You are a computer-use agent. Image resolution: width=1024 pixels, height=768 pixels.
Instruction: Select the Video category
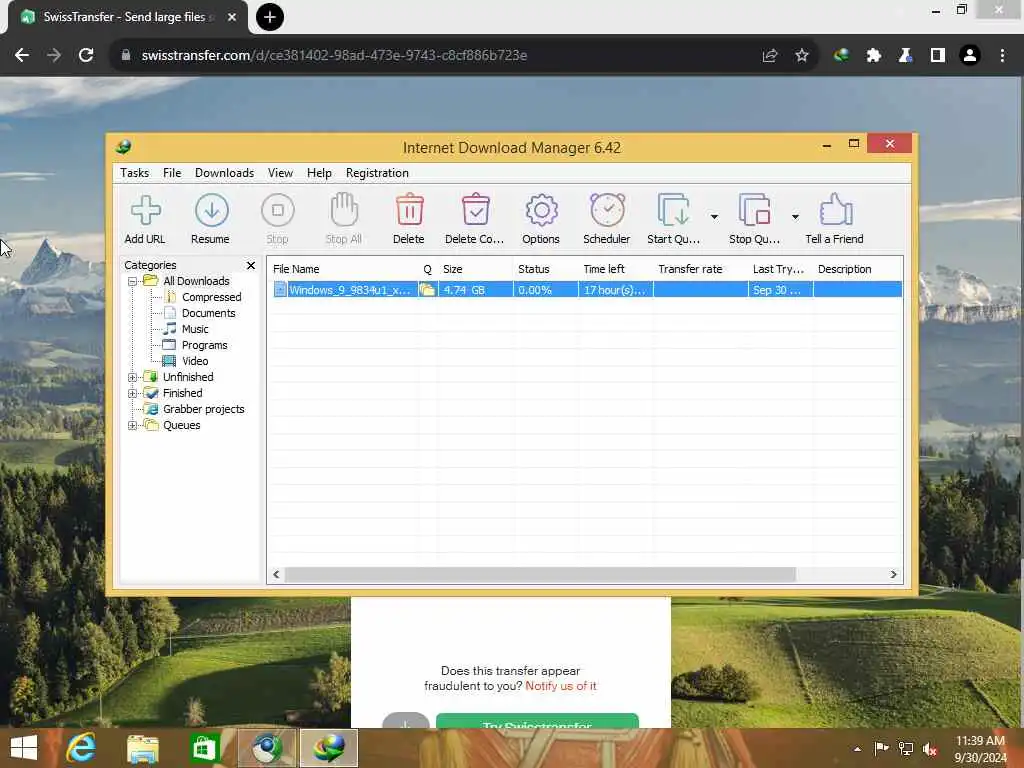(x=195, y=361)
